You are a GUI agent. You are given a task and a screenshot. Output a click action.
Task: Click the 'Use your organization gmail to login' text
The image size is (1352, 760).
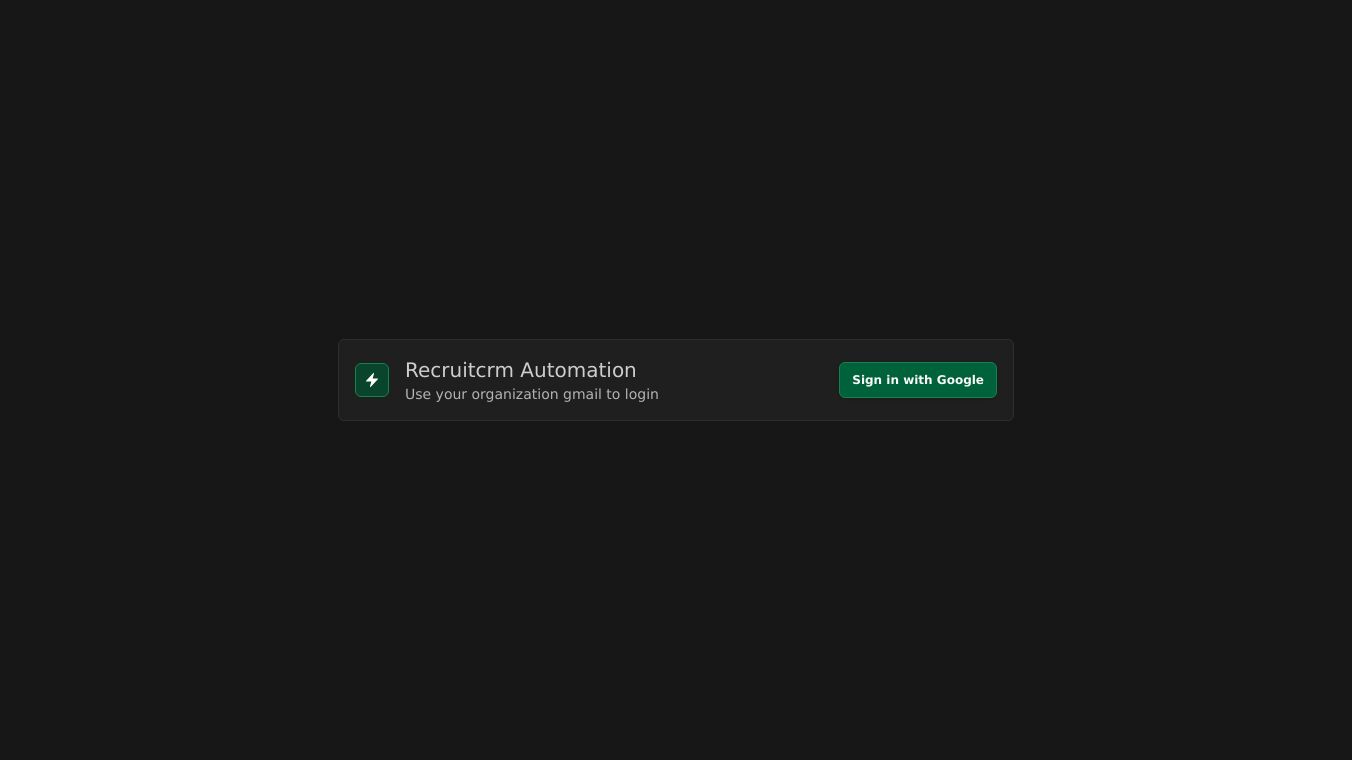(532, 394)
